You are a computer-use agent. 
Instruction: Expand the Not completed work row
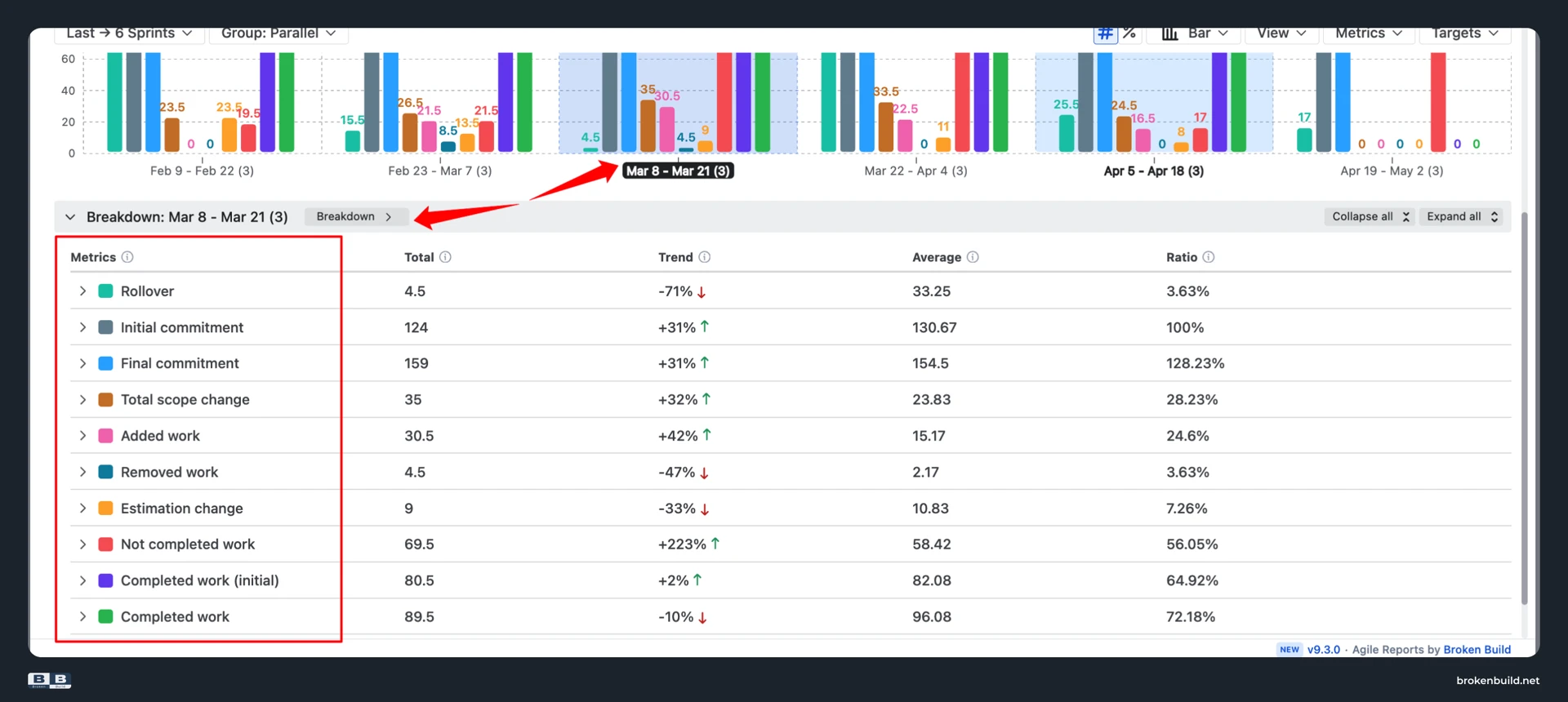[82, 544]
